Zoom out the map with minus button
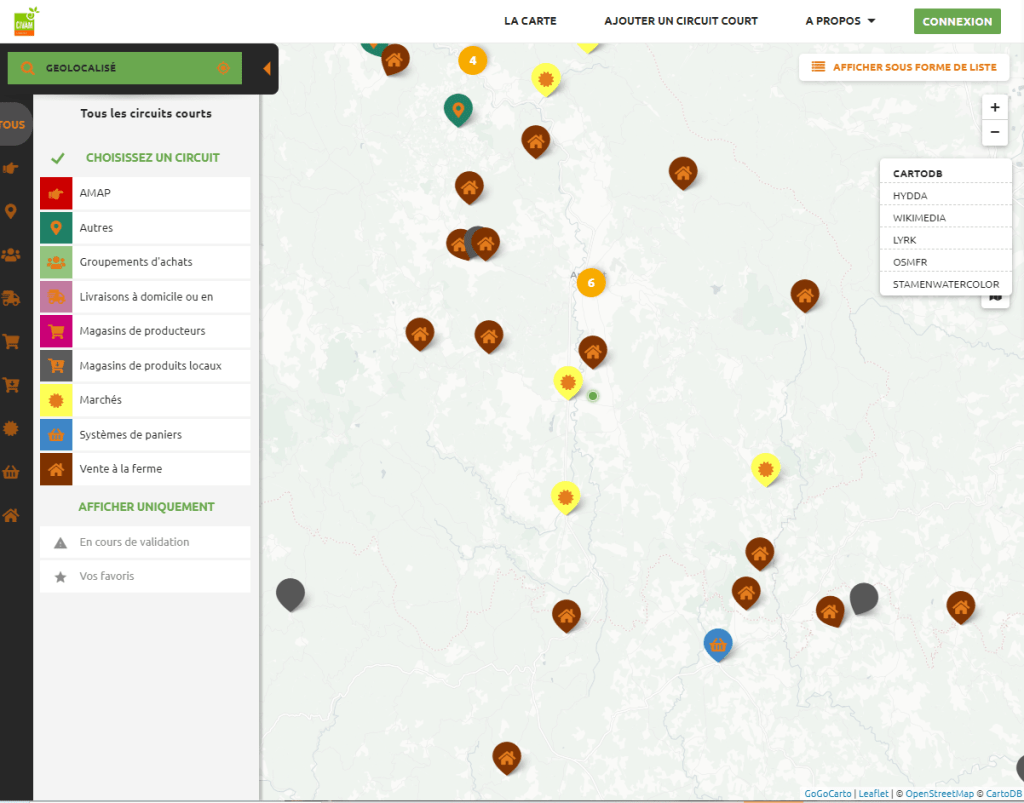Viewport: 1024px width, 803px height. (994, 132)
